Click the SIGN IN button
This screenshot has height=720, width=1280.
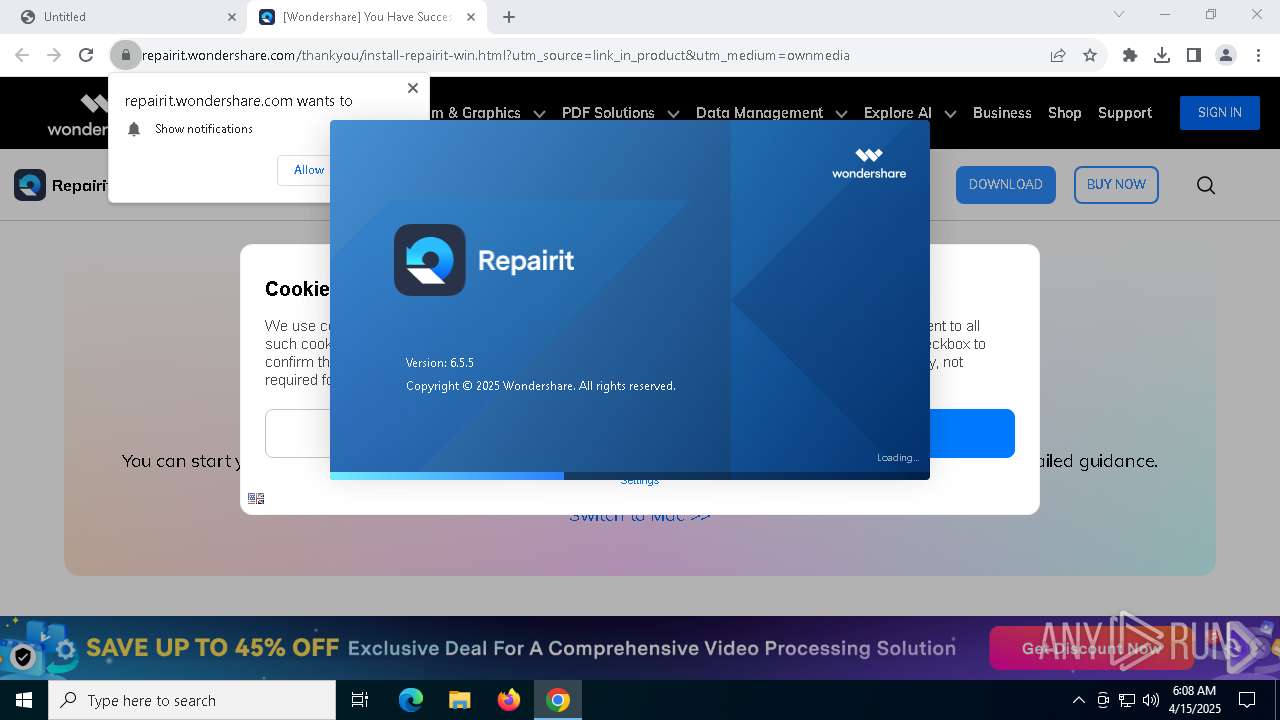tap(1219, 113)
